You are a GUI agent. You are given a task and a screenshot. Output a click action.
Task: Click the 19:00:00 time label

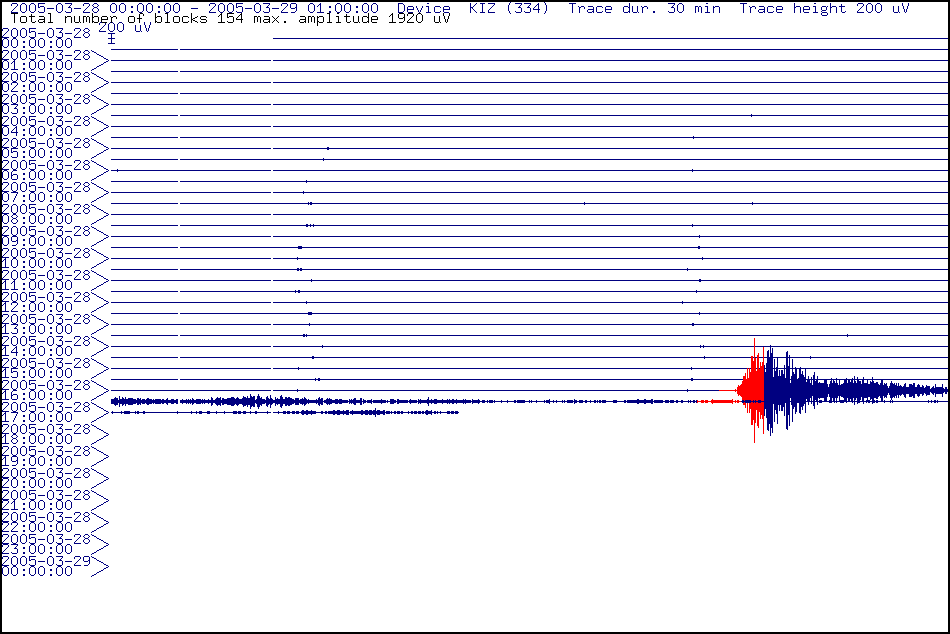click(37, 461)
